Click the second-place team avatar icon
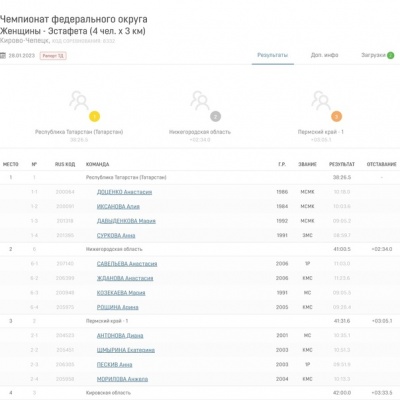Screen dimensions: 400x400 (200, 100)
